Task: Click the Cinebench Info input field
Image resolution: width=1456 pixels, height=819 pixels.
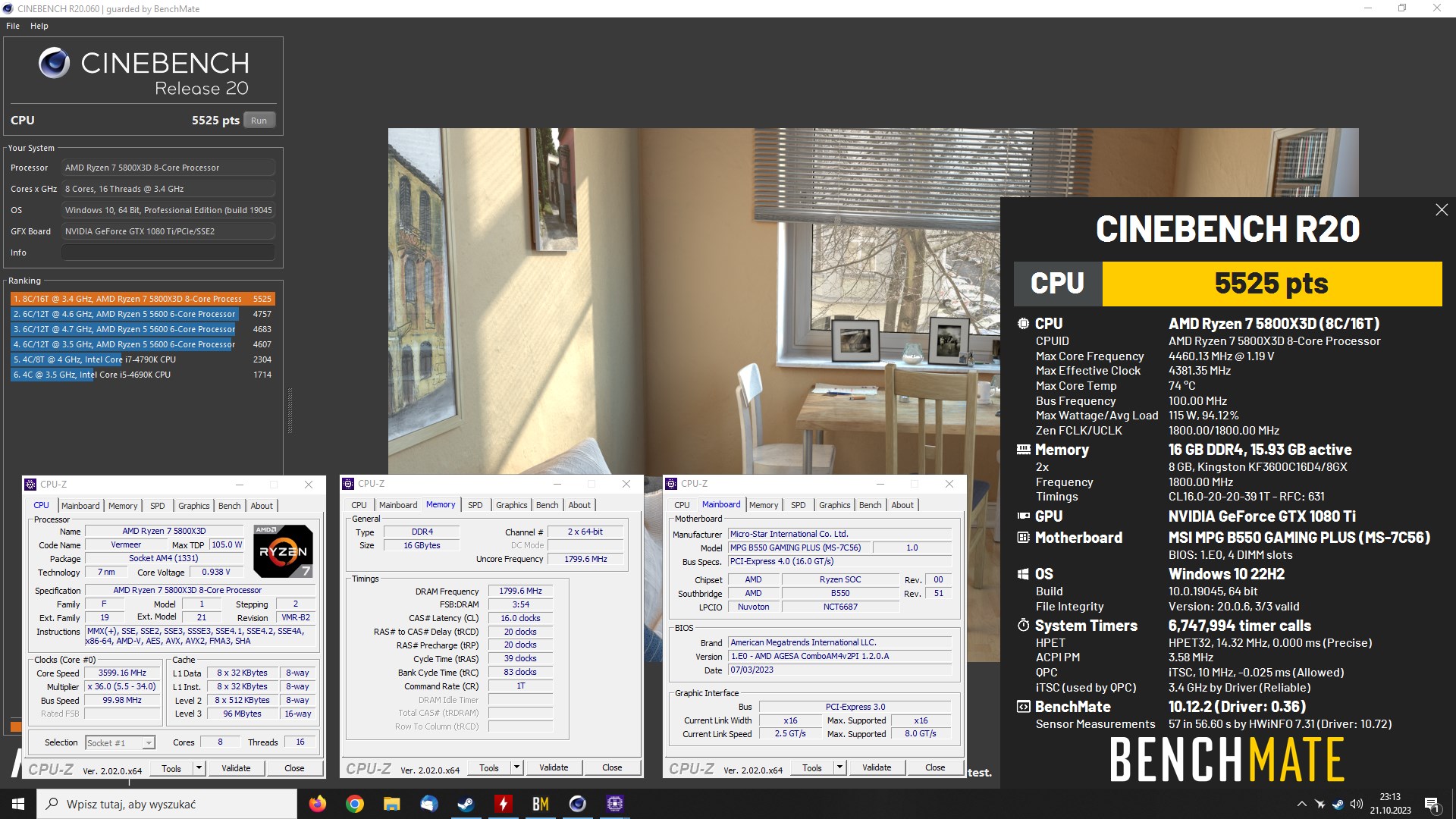Action: click(168, 253)
